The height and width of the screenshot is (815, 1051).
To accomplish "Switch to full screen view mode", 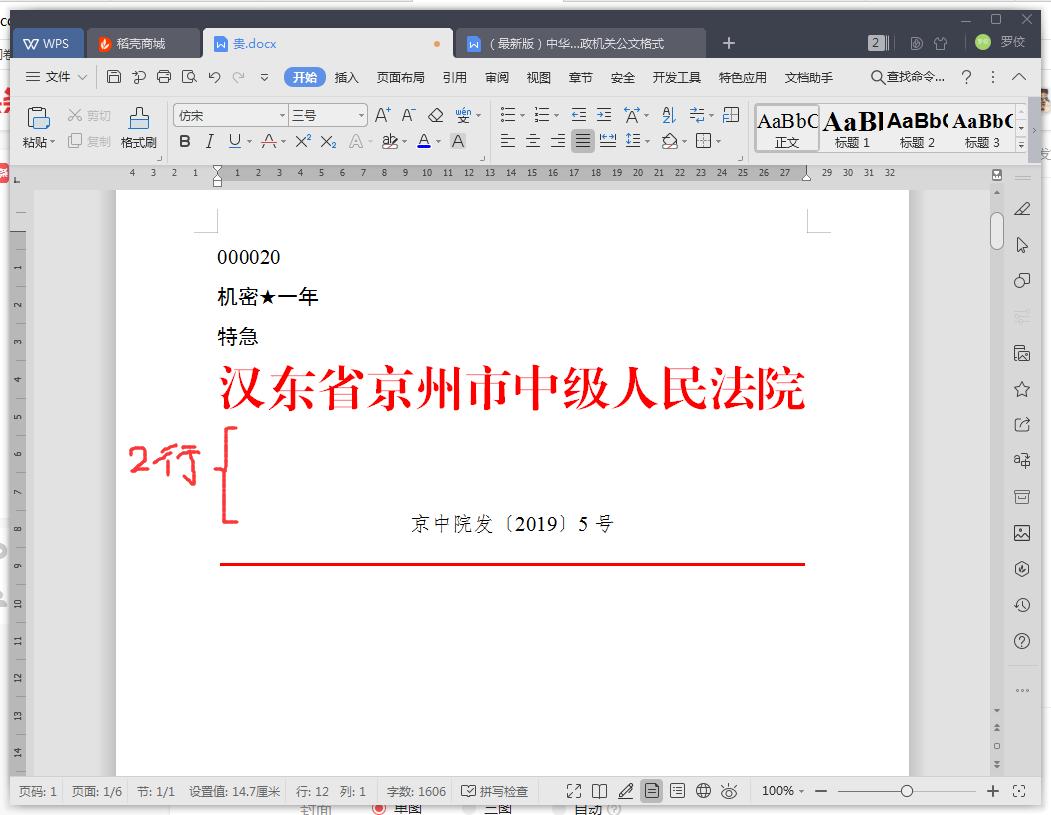I will 573,790.
